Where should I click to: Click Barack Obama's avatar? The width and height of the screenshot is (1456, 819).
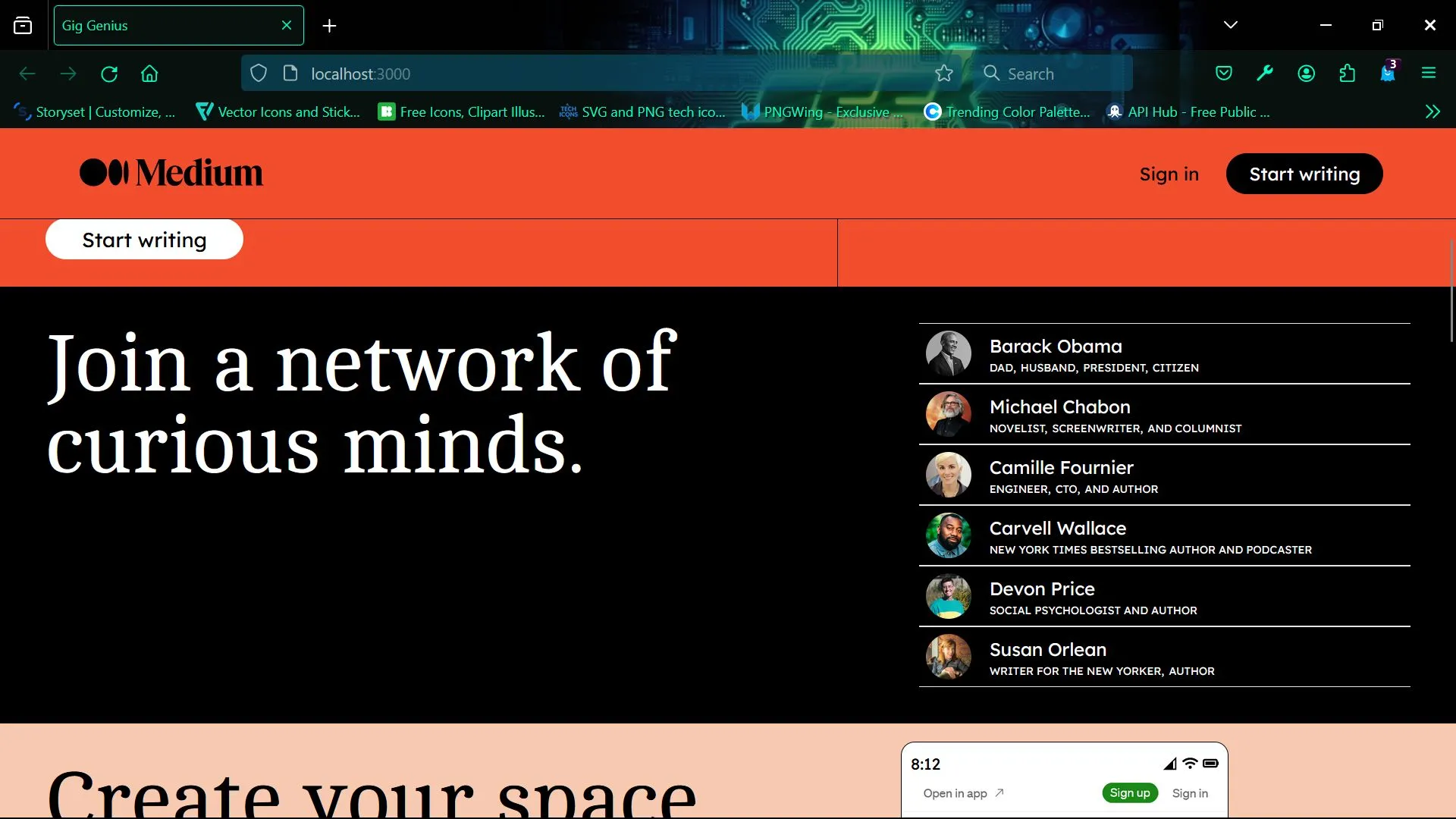point(948,353)
